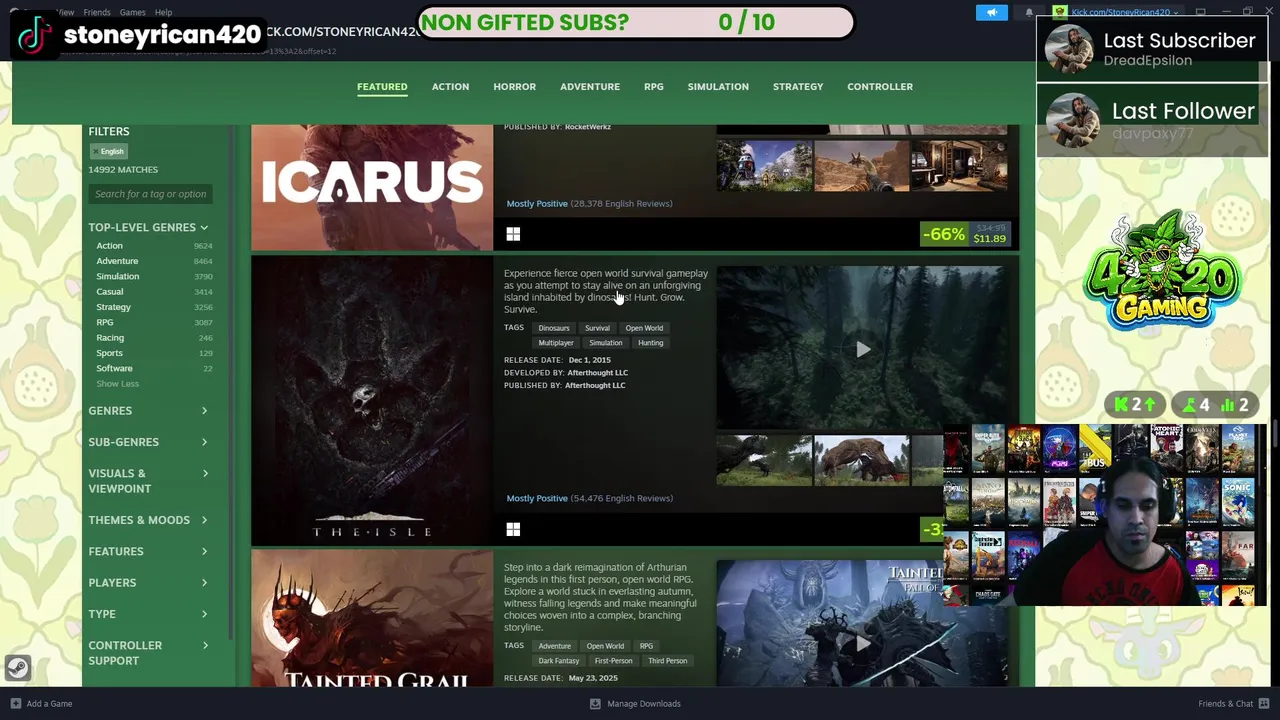Open The Isle Mostly Positive reviews link
The height and width of the screenshot is (720, 1280).
click(589, 498)
